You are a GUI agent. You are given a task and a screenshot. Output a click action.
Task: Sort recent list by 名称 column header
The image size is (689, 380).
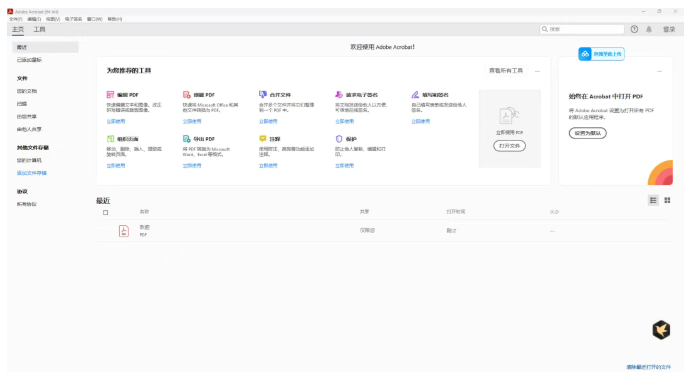coord(144,212)
